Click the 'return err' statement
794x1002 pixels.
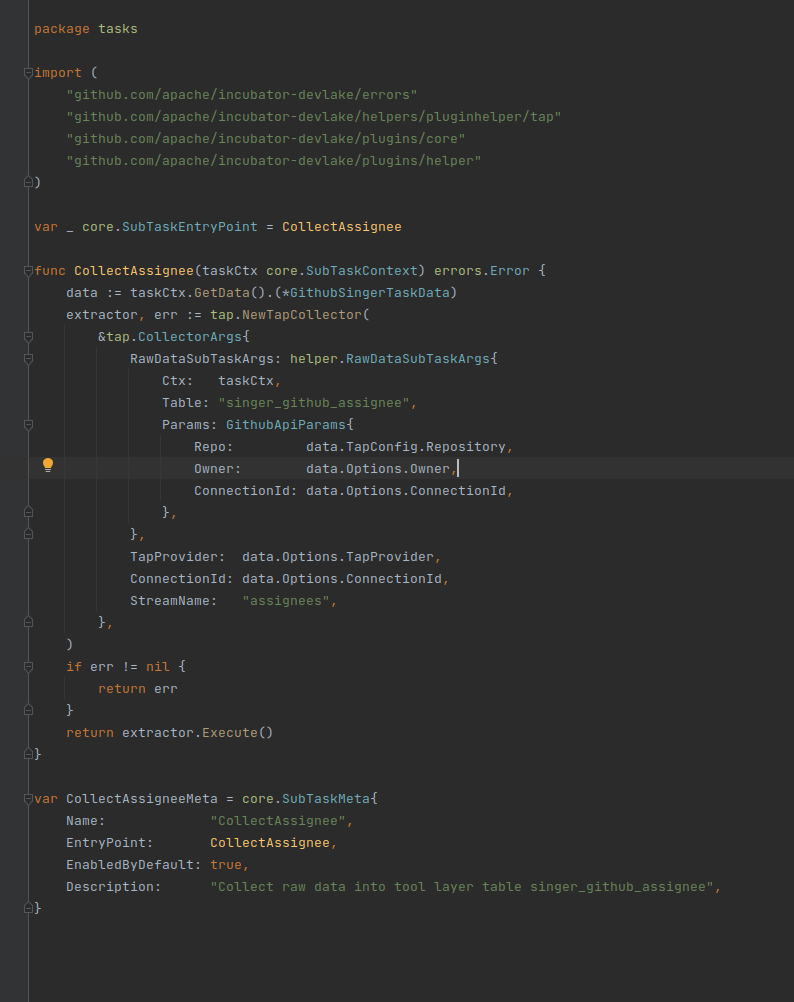click(x=138, y=689)
